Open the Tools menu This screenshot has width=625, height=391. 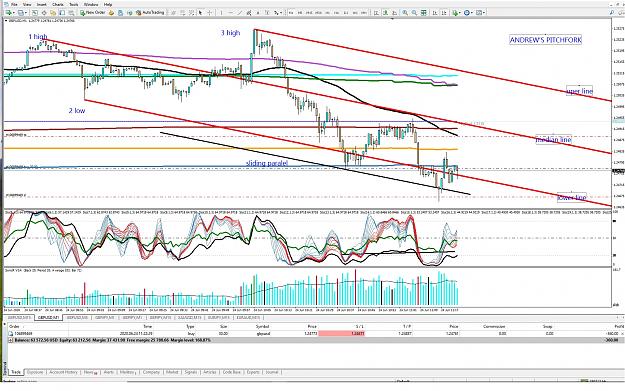[x=74, y=4]
